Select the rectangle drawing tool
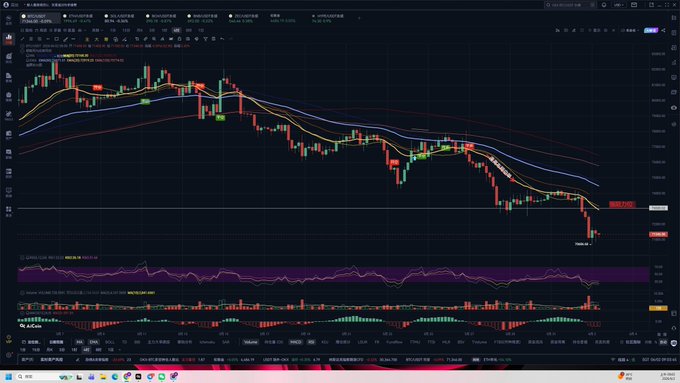 tap(56, 39)
